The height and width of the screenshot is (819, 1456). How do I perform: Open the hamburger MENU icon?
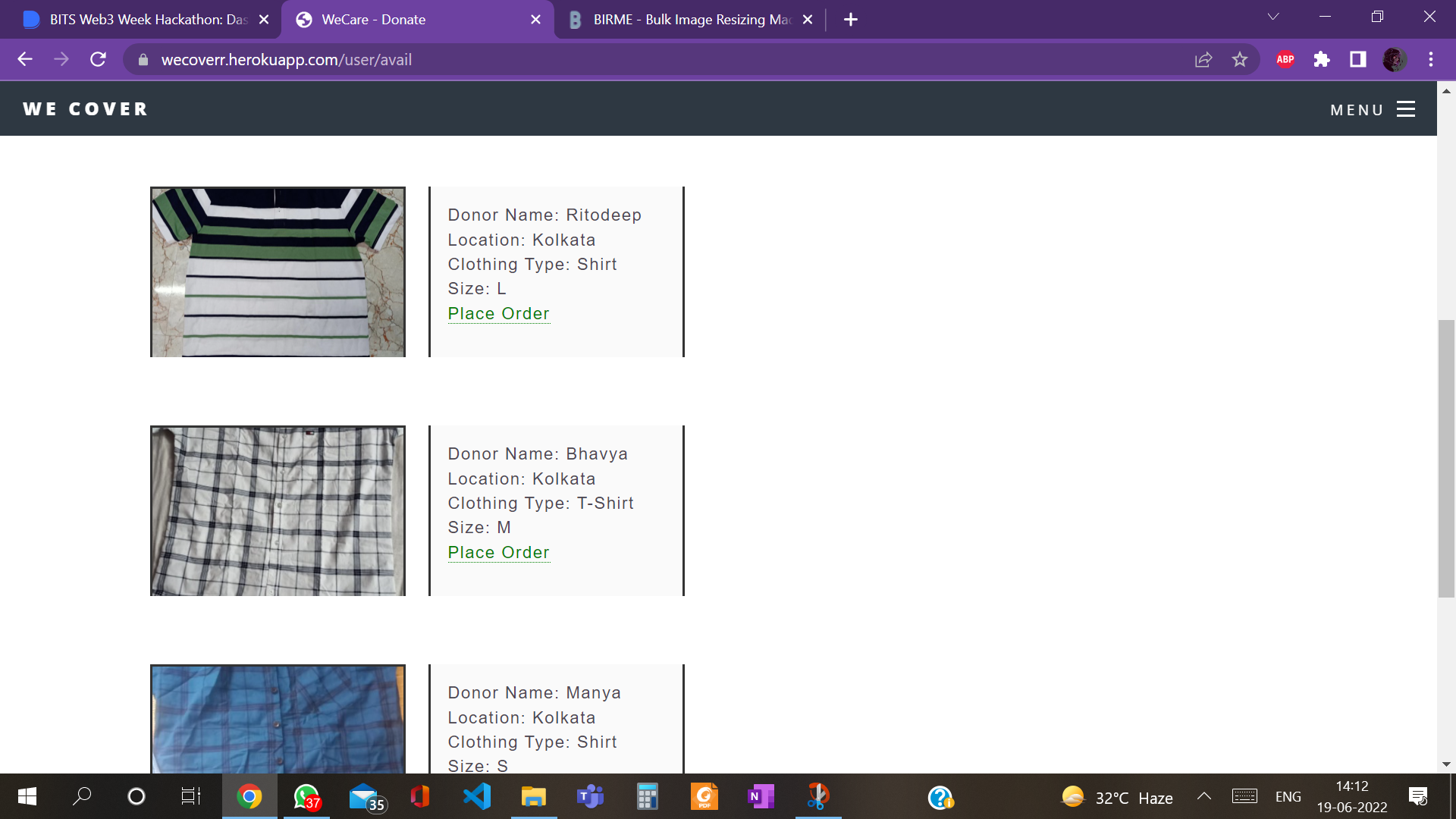click(1405, 109)
